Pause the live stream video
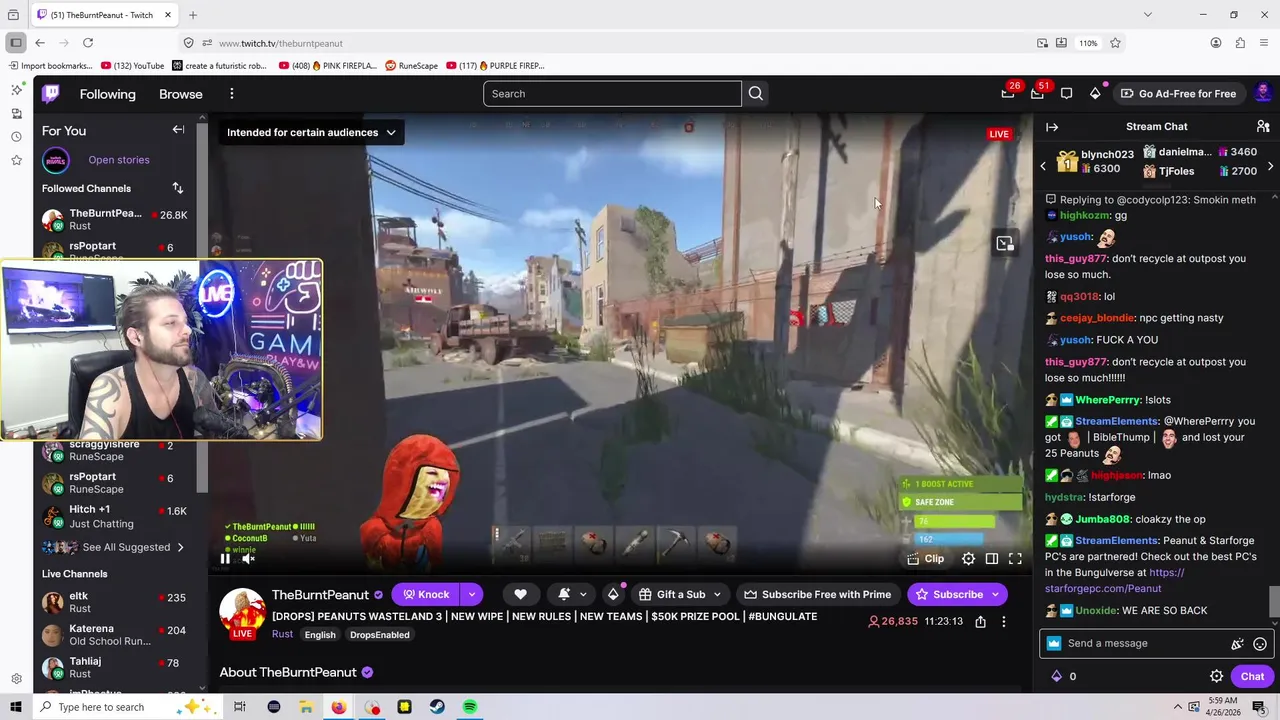 tap(225, 559)
